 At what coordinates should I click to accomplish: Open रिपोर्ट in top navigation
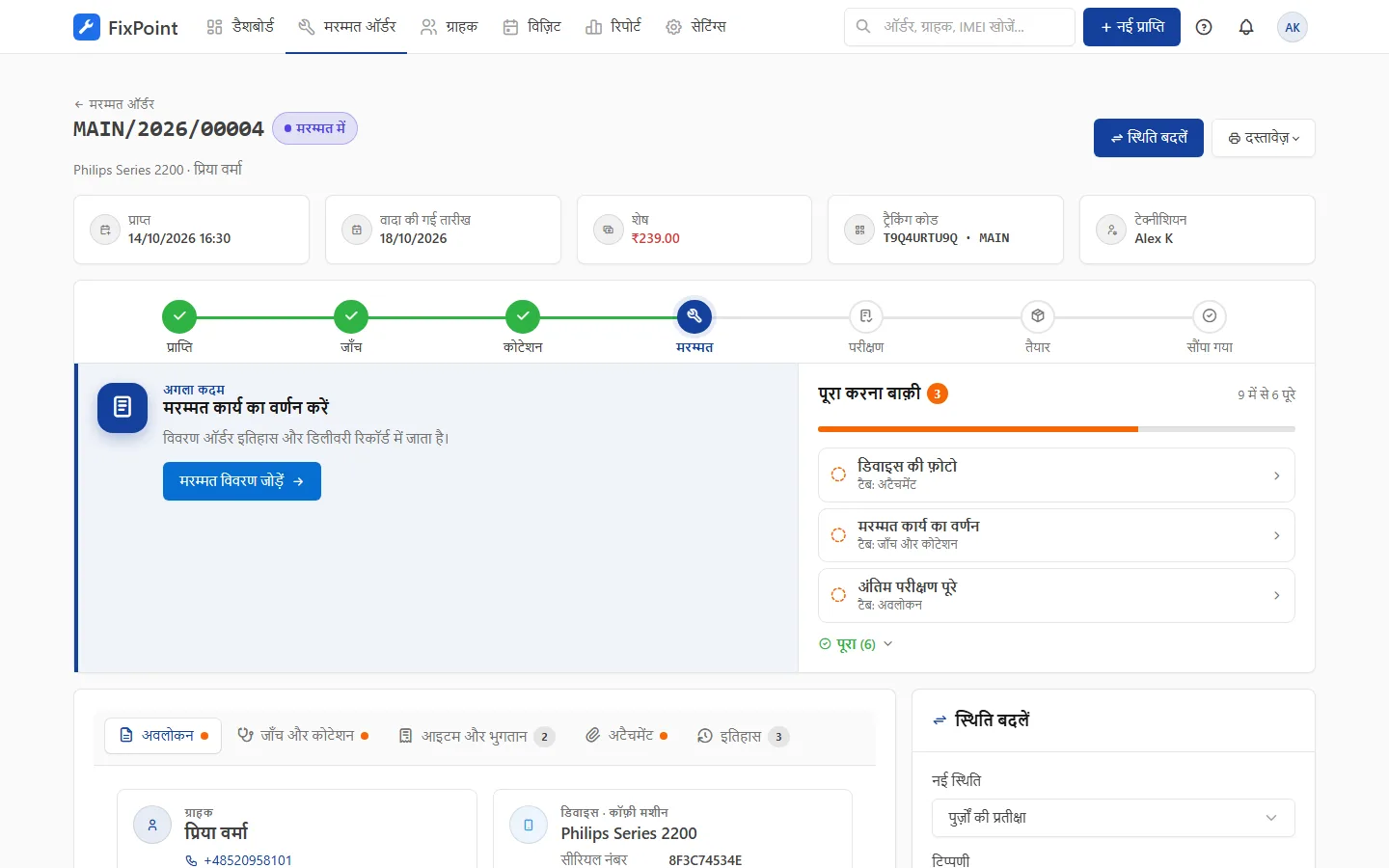click(613, 27)
